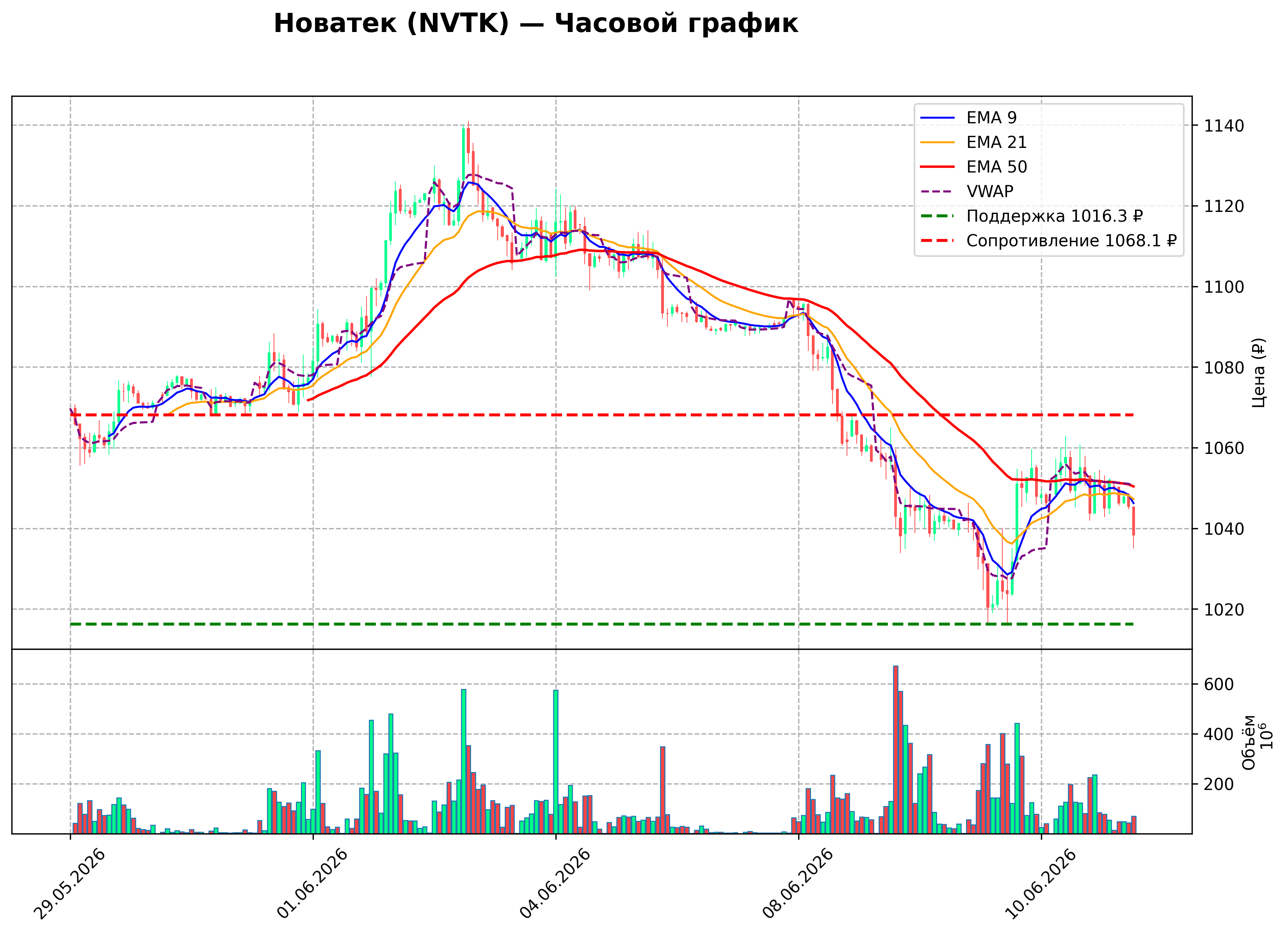1288x934 pixels.
Task: Click the date label "10.06.2026"
Action: coord(1041,884)
